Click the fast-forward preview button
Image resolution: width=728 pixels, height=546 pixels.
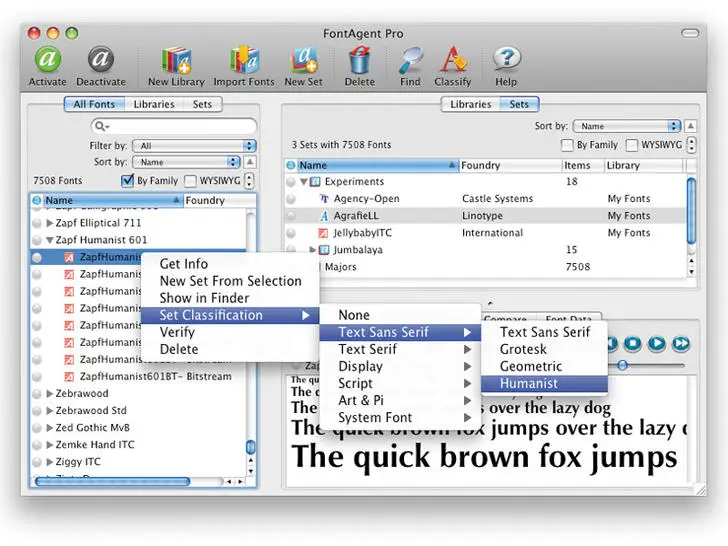pos(681,344)
